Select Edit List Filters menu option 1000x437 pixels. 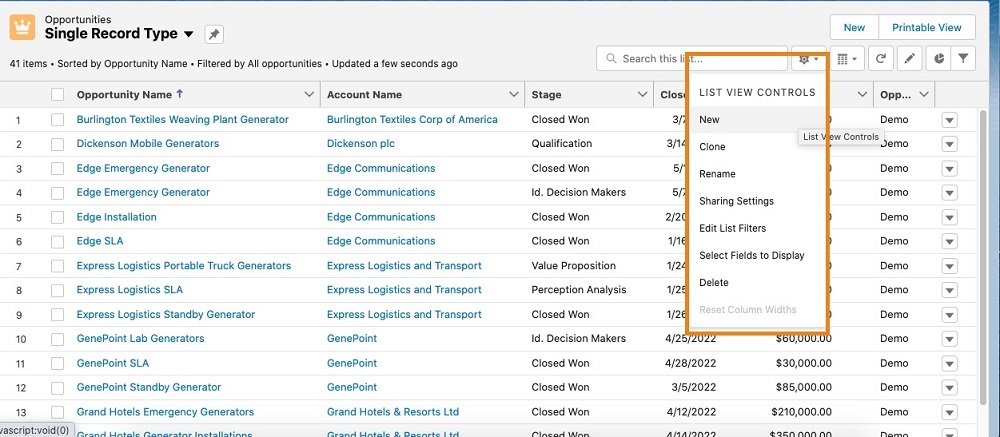click(732, 228)
